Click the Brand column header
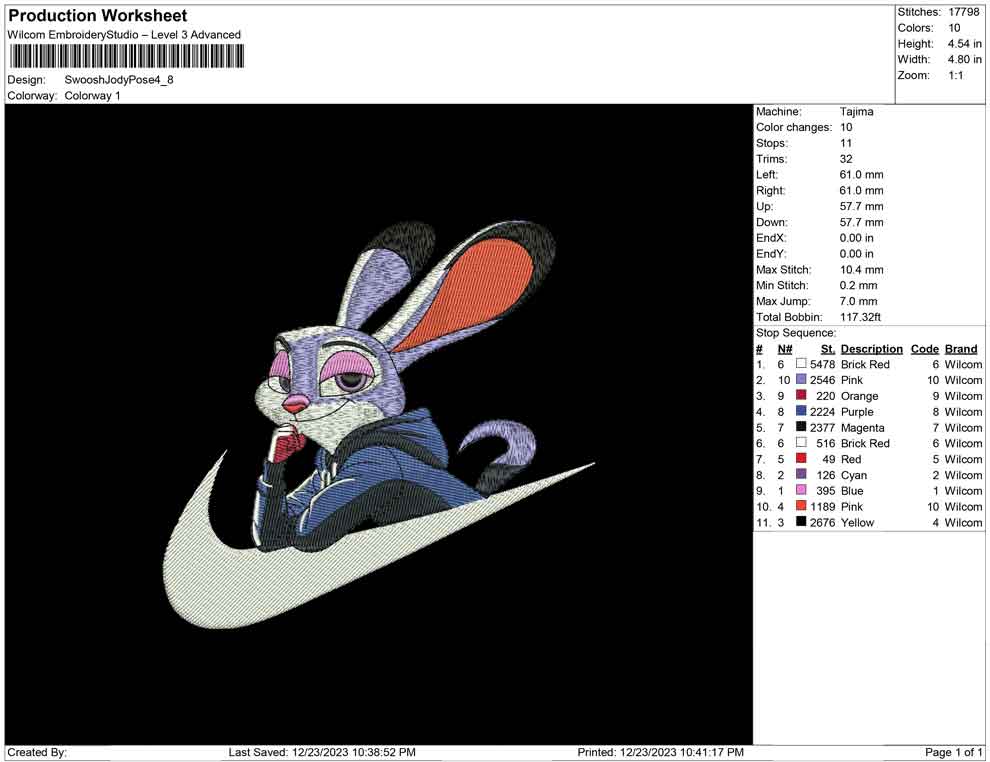The image size is (990, 762). coord(961,349)
